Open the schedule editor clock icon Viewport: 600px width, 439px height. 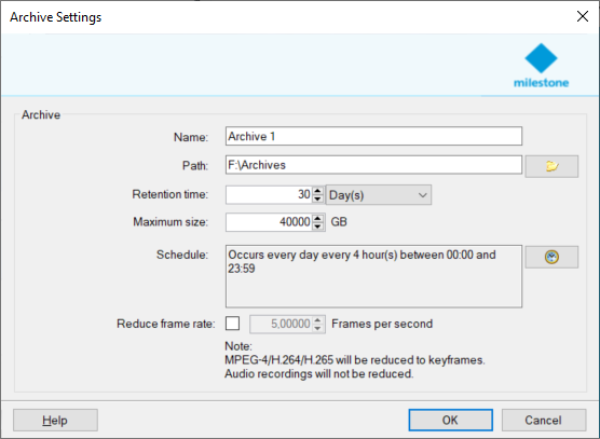point(551,257)
